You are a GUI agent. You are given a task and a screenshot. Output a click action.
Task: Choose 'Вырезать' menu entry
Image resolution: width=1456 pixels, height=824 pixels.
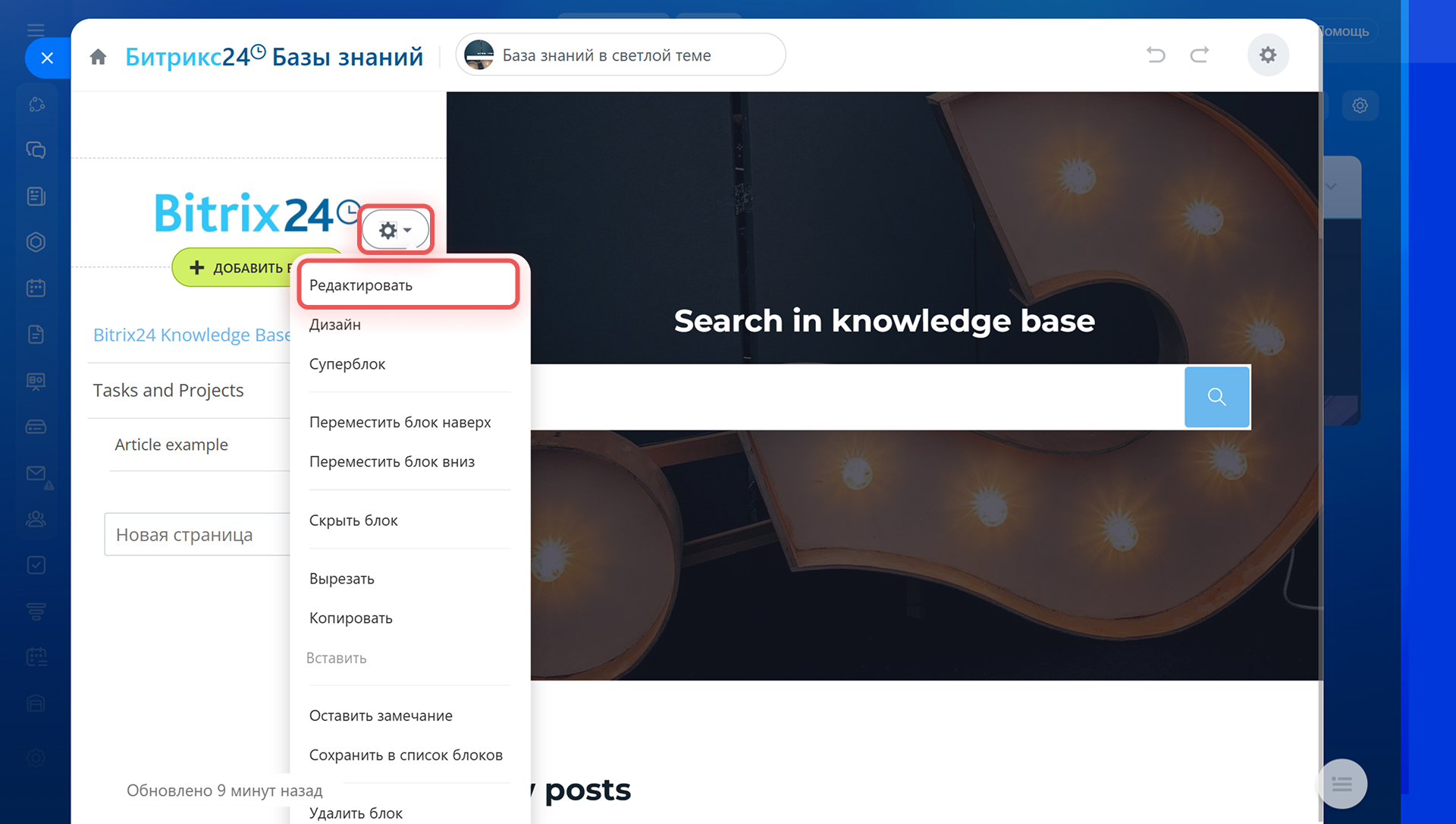pyautogui.click(x=341, y=579)
